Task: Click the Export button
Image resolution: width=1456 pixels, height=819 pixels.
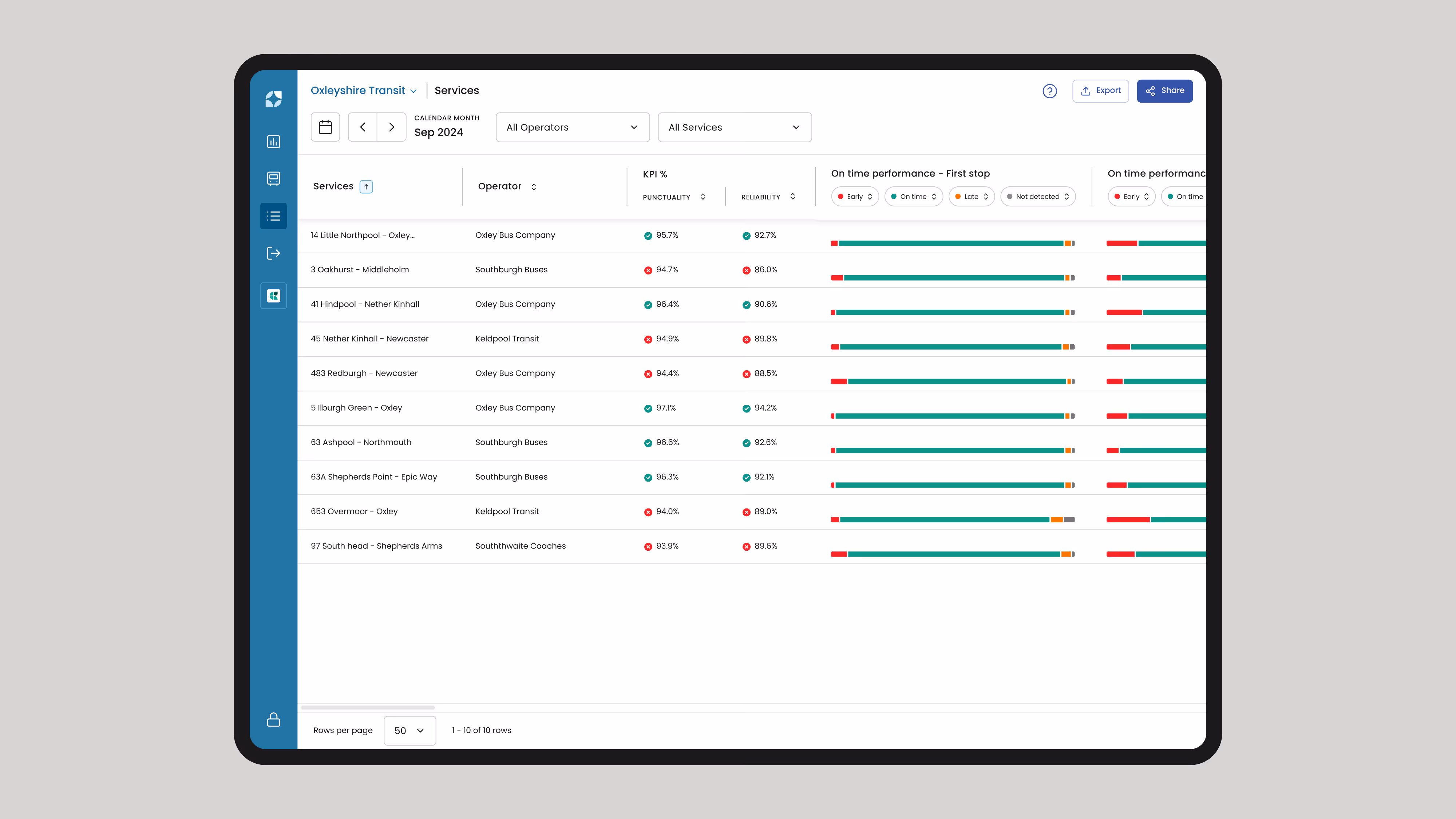Action: [x=1100, y=90]
